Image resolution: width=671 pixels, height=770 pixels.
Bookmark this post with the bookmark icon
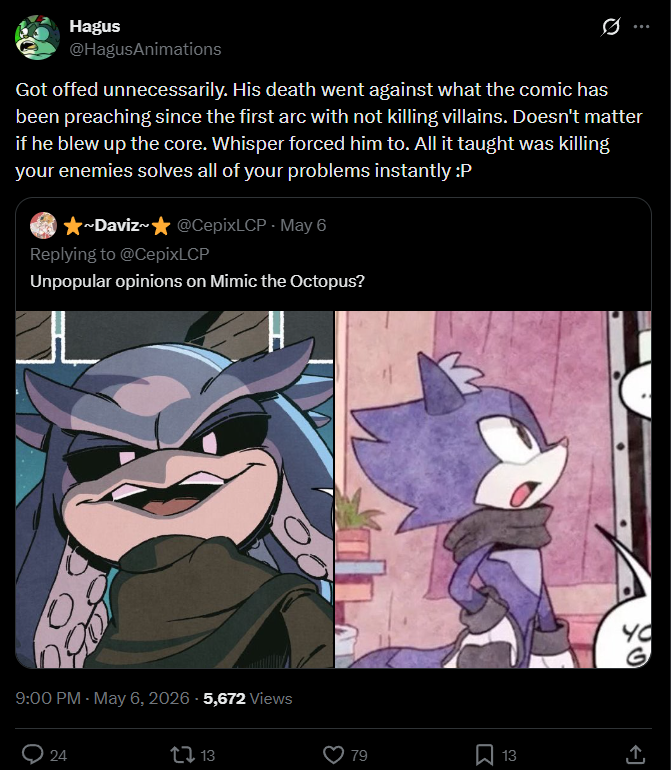click(x=484, y=754)
